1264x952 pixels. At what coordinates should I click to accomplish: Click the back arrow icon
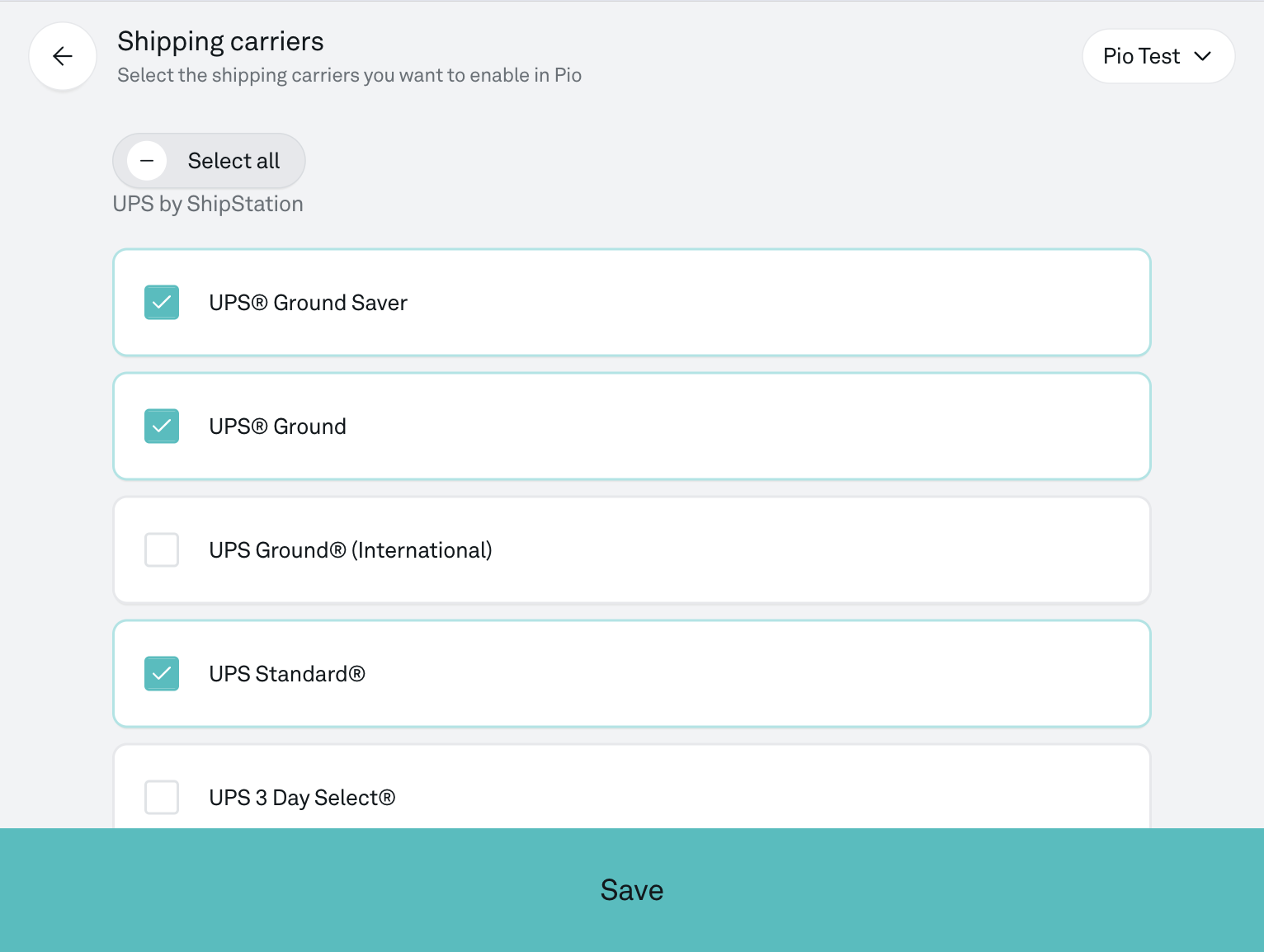click(x=63, y=56)
